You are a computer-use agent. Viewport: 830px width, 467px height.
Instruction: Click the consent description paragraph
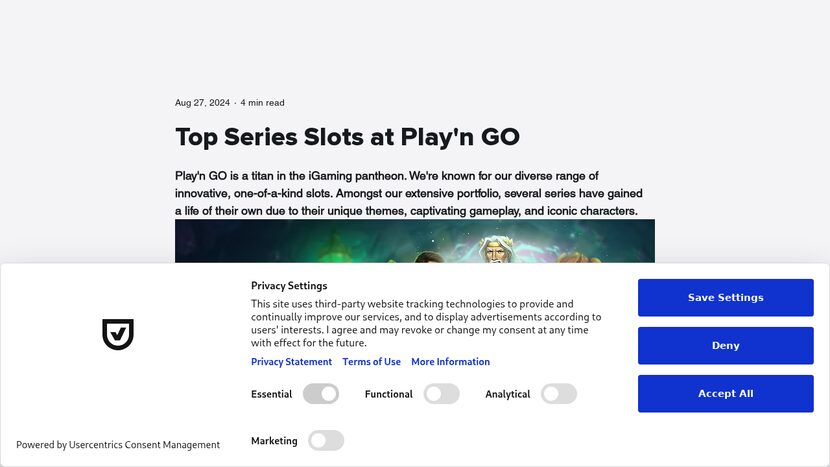tap(426, 323)
